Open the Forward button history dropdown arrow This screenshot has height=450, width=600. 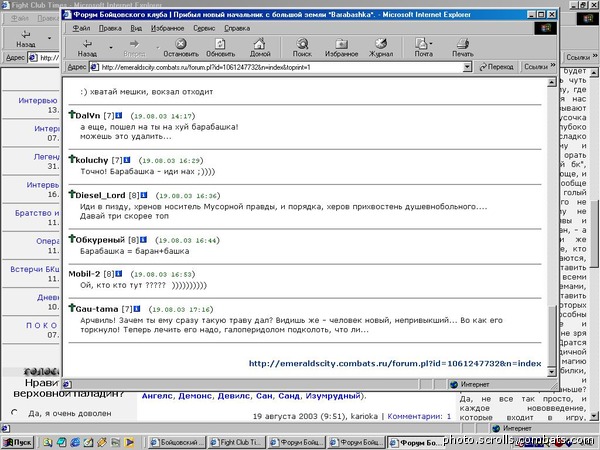click(158, 48)
